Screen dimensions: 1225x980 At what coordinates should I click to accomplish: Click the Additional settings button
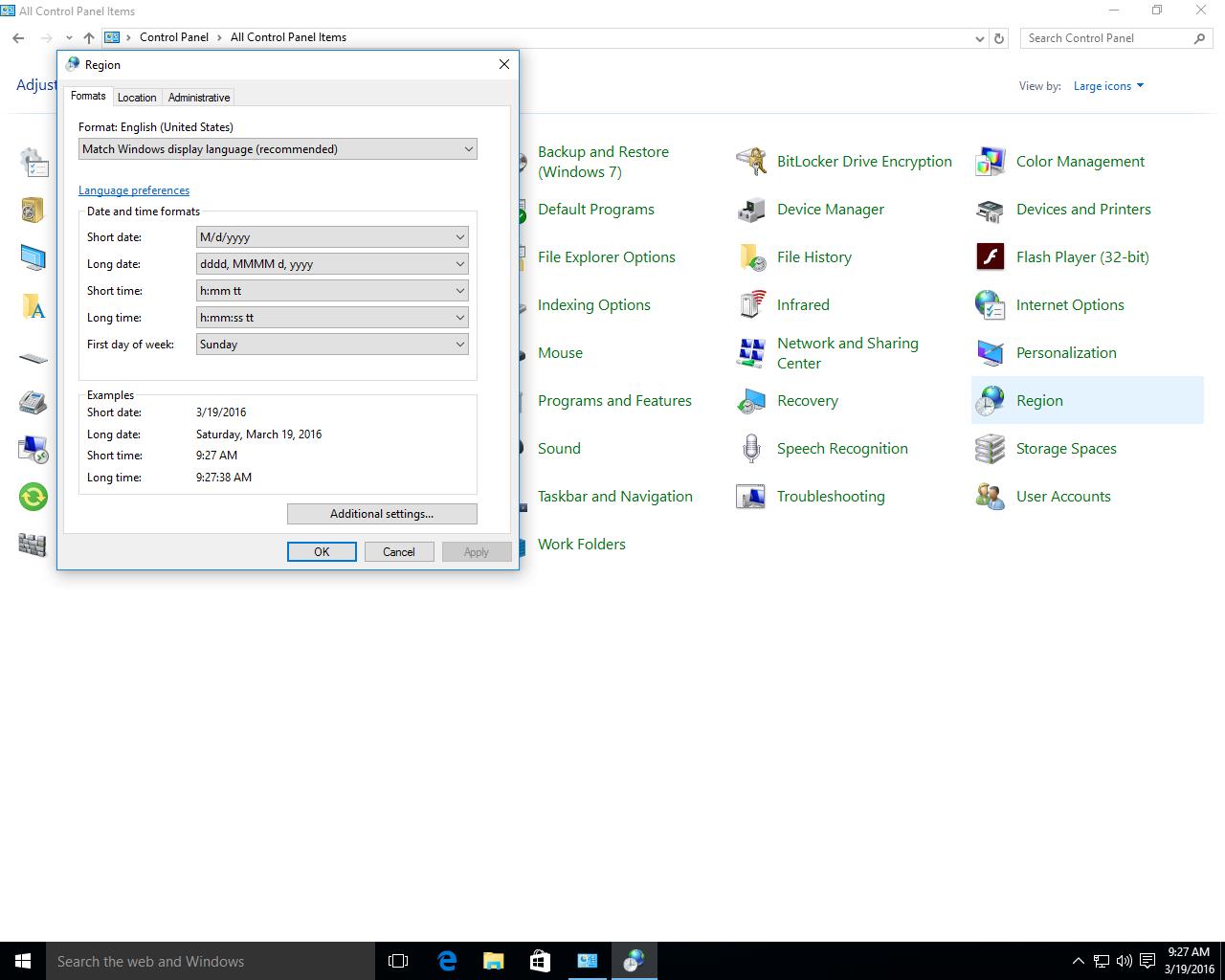[x=382, y=514]
